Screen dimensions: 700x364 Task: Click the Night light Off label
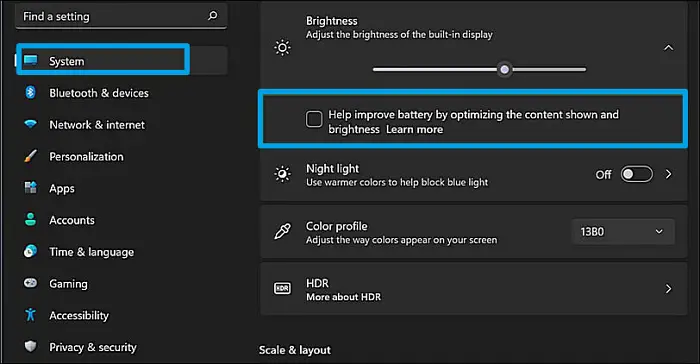603,175
